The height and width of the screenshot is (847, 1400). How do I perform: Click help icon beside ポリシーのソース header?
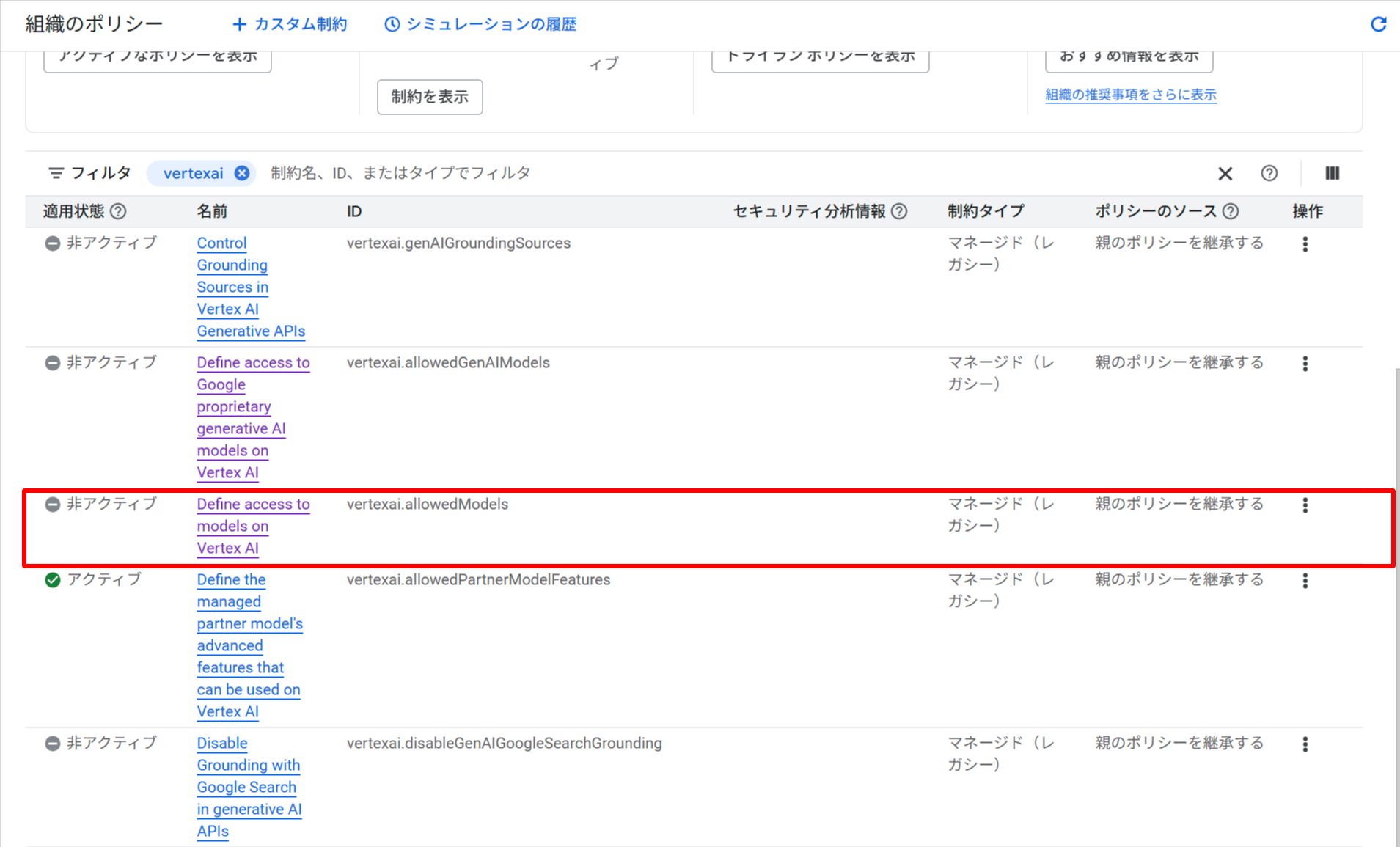point(1231,211)
